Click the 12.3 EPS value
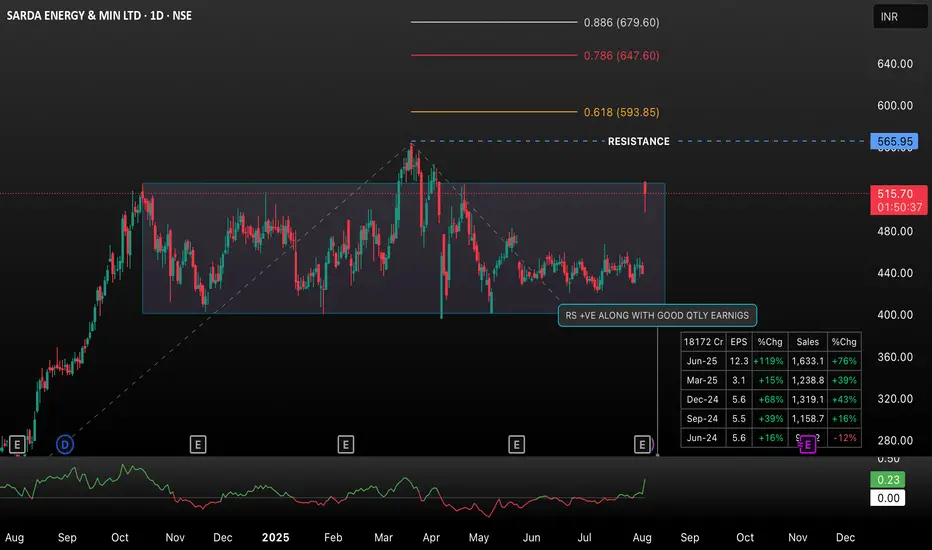Screen dimensions: 932x550 click(739, 361)
